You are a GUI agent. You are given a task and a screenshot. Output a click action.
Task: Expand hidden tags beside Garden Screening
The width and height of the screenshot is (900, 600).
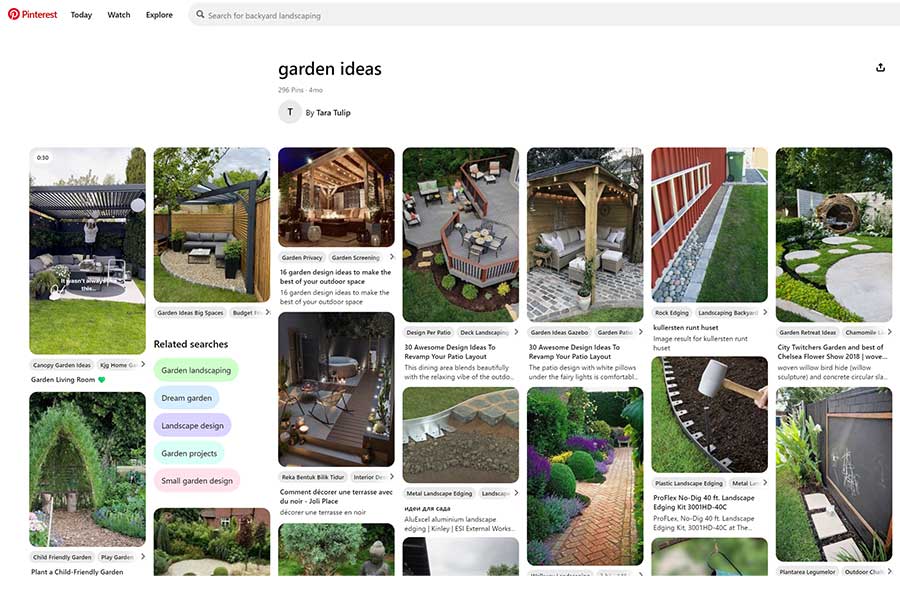pos(391,257)
